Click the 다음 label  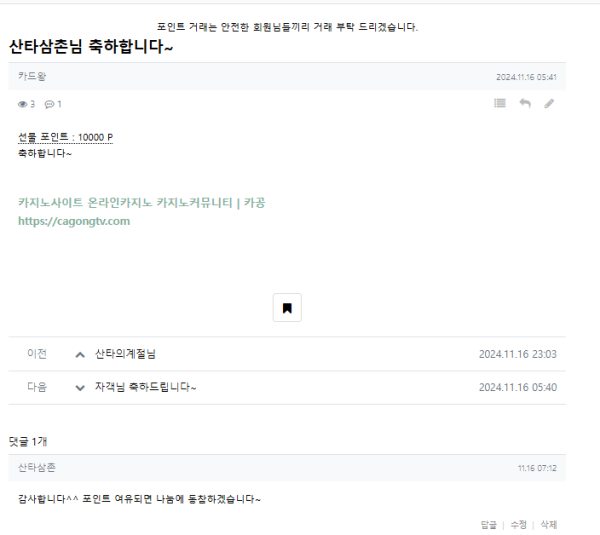(37, 387)
